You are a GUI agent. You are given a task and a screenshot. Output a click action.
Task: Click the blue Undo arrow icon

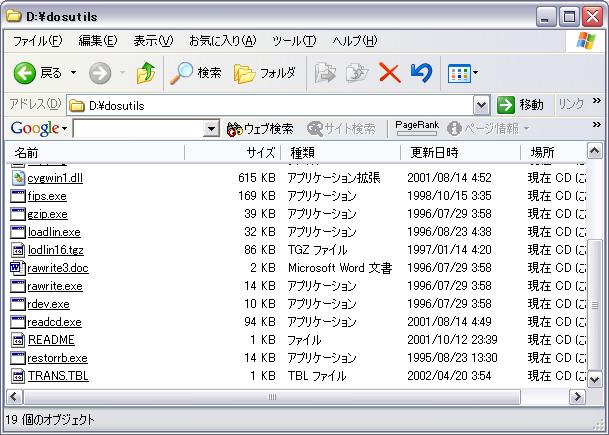tap(421, 73)
